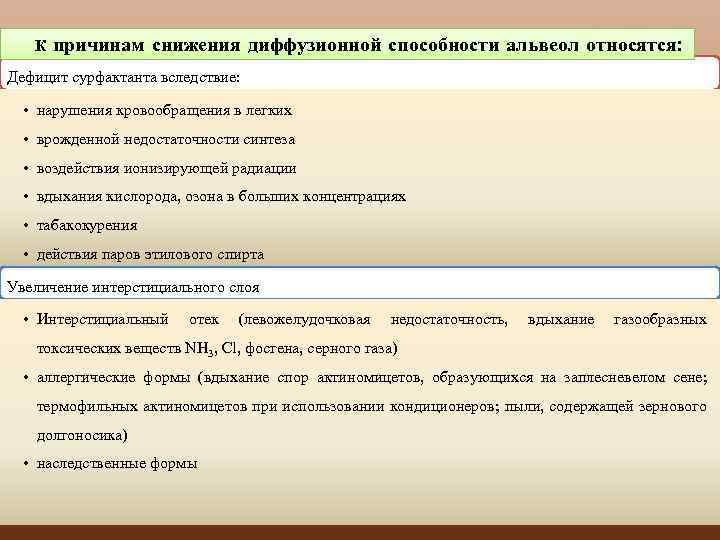Click bullet 'действия паров этилового спирта'

150,254
